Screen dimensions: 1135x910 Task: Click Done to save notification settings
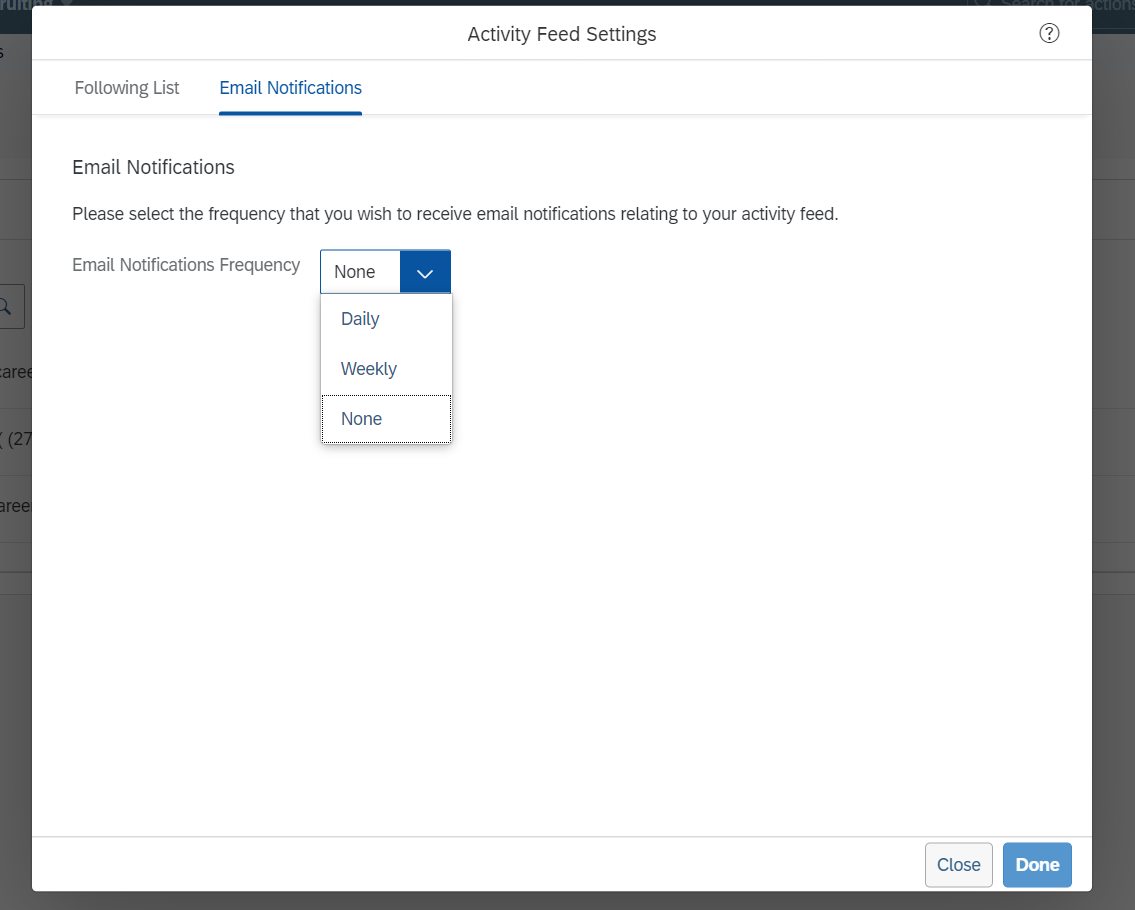1037,864
